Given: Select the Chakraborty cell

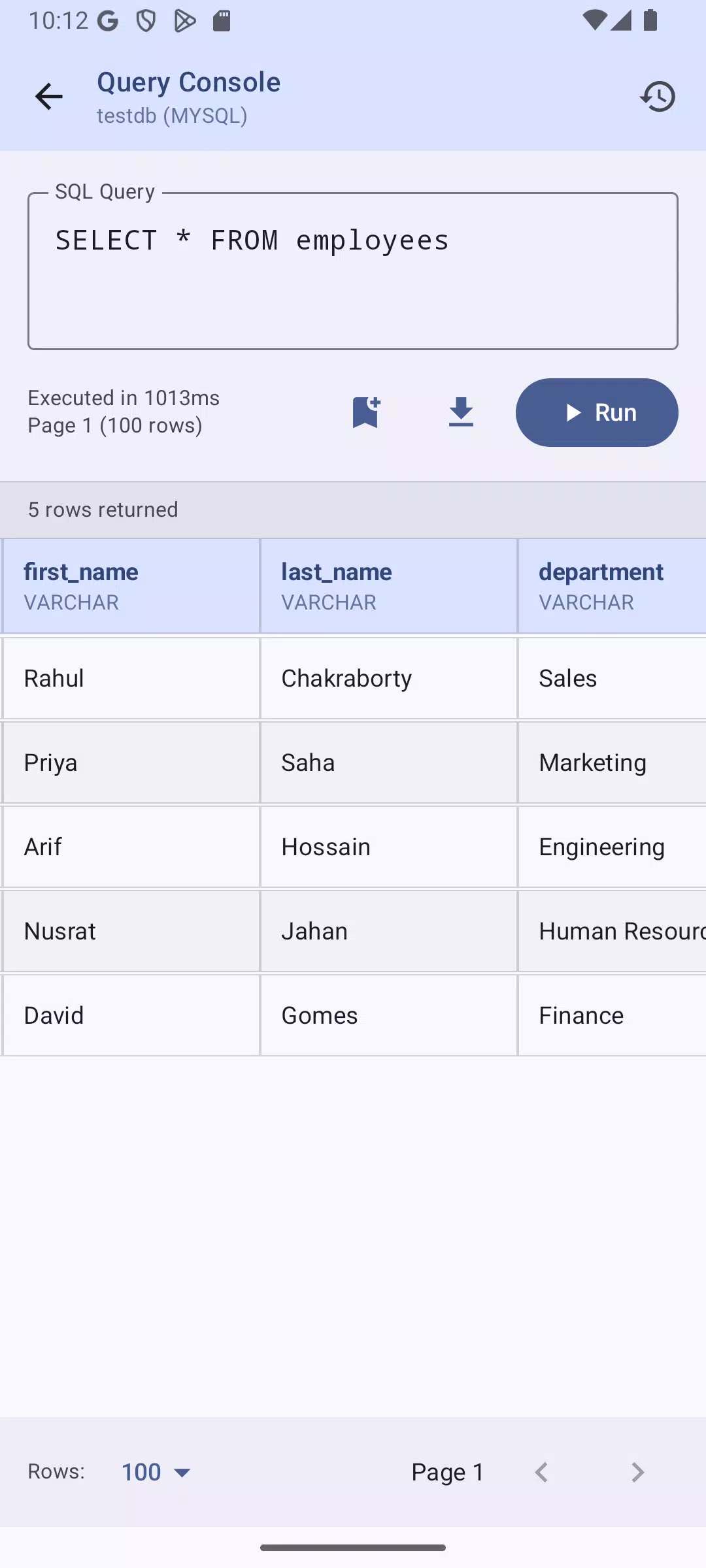Looking at the screenshot, I should (388, 678).
